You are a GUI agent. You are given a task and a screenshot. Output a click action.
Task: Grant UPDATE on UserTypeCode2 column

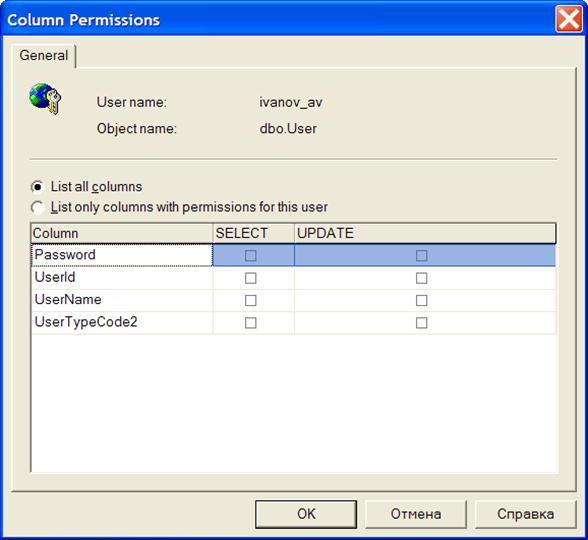tap(422, 323)
